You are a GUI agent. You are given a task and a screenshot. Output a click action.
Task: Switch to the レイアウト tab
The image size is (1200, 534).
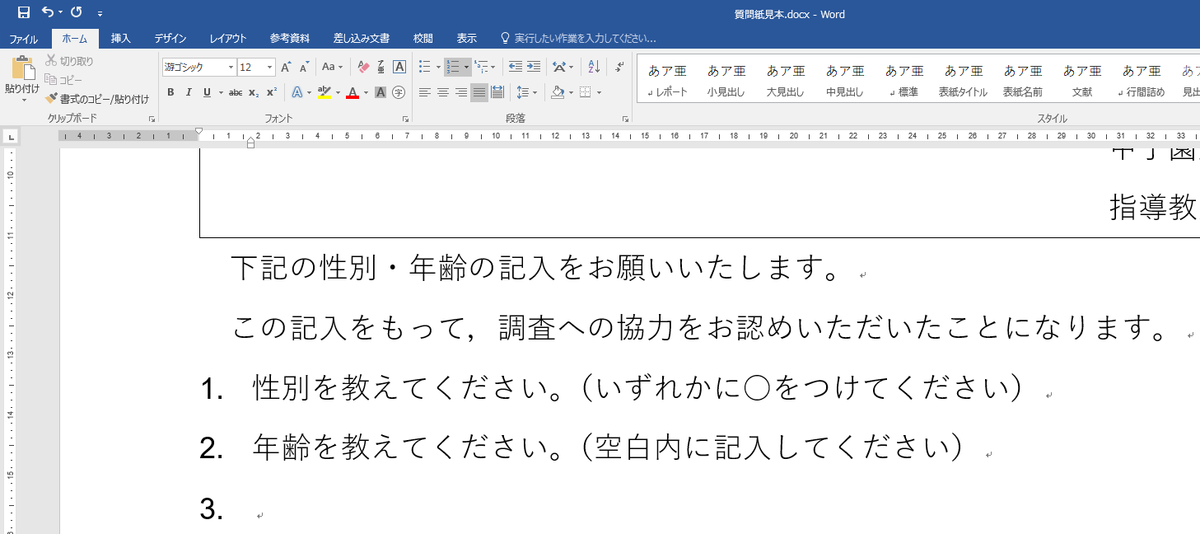[x=228, y=38]
